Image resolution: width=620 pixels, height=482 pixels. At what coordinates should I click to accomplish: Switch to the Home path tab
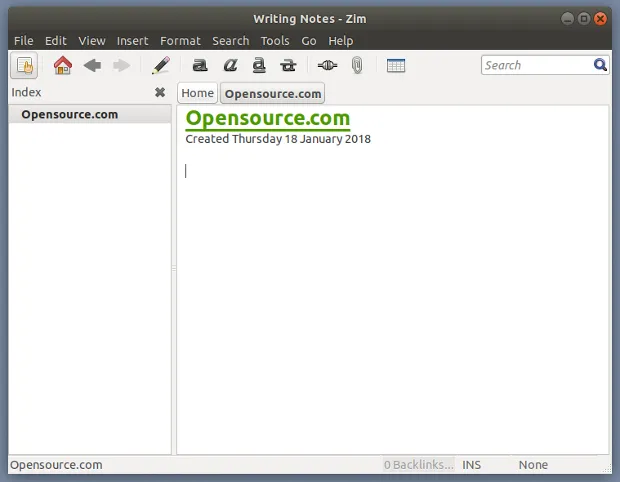pos(198,93)
